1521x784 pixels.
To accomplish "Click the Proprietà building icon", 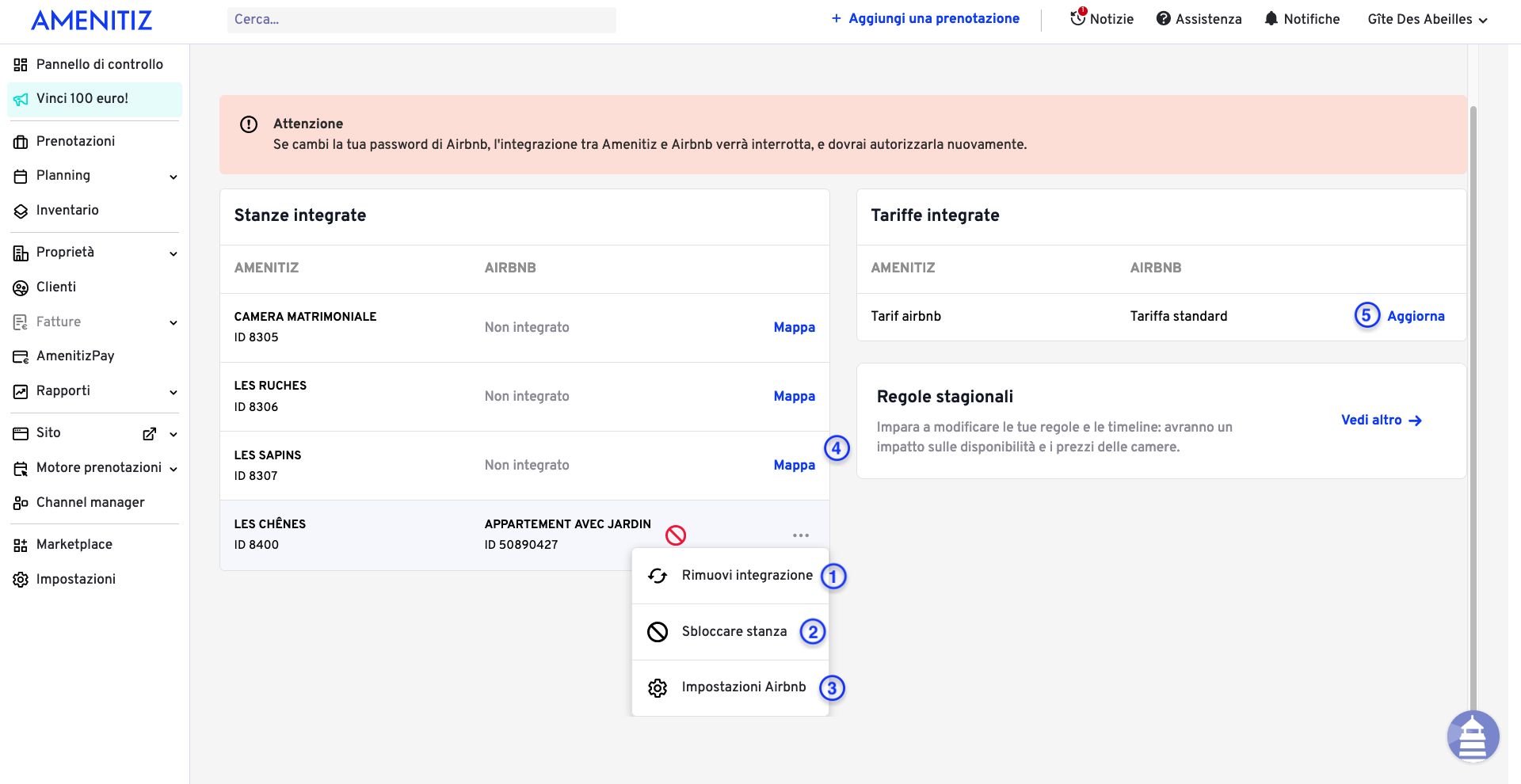I will [x=21, y=253].
